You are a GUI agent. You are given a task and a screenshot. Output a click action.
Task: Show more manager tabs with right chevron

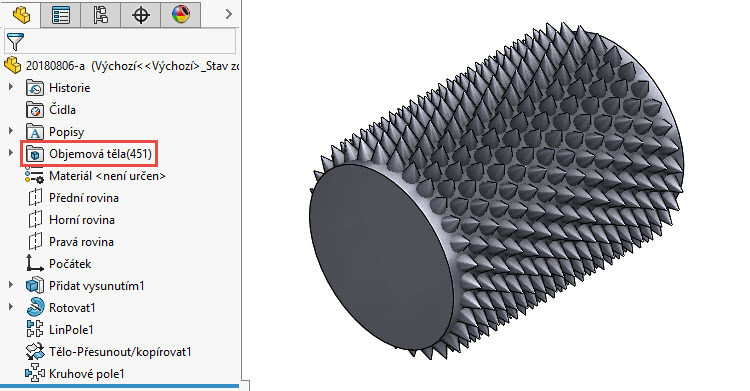click(229, 14)
